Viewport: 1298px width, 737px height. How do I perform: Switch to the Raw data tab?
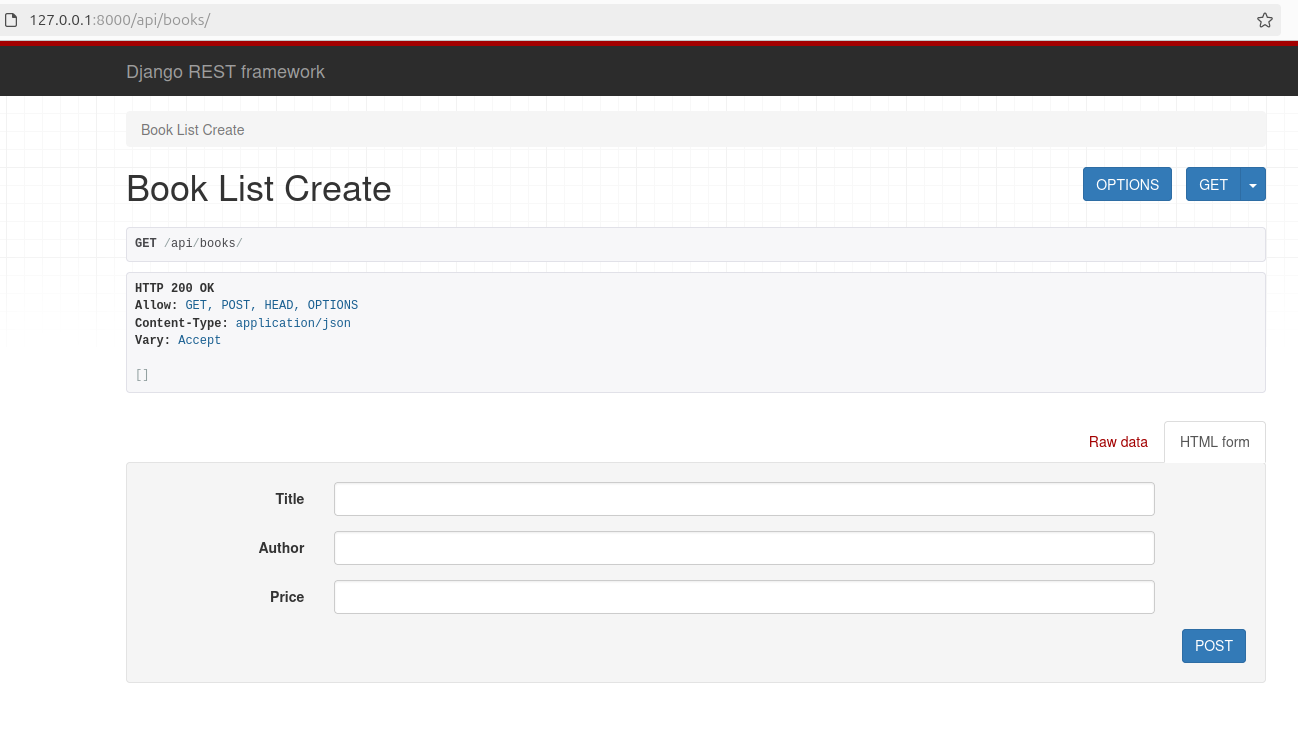[x=1118, y=442]
